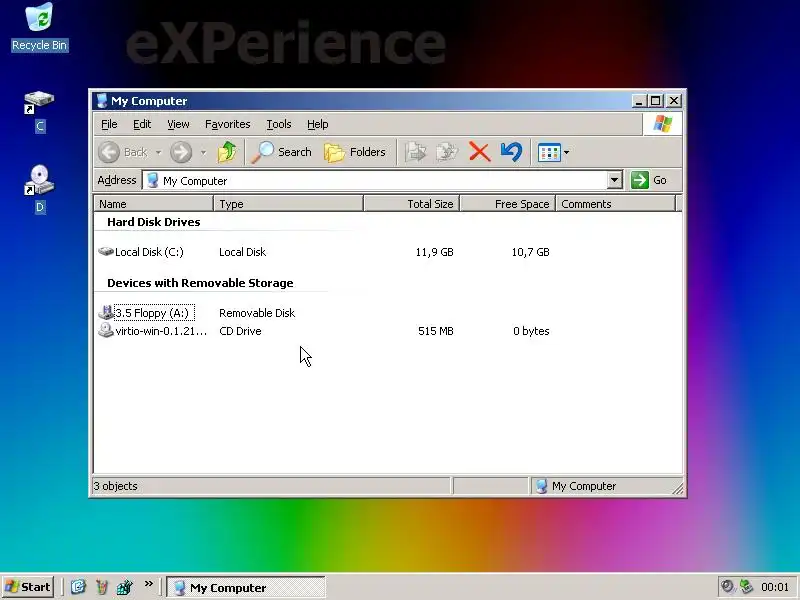
Task: Expand the Back history dropdown arrow
Action: pyautogui.click(x=158, y=153)
